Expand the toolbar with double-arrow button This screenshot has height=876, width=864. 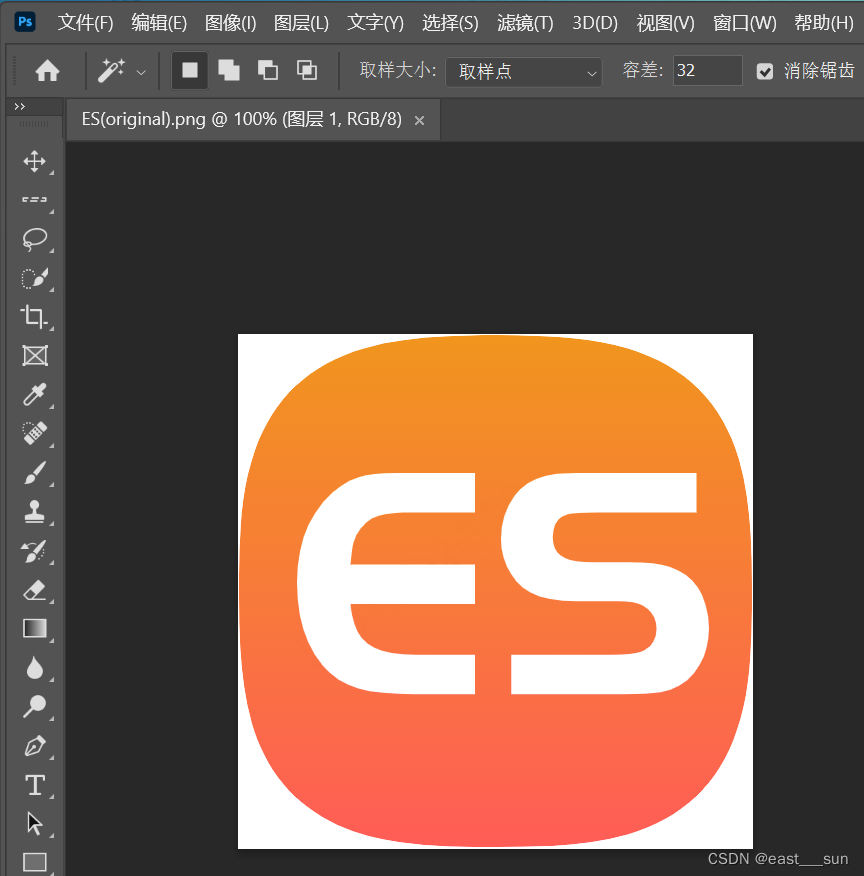click(x=20, y=106)
